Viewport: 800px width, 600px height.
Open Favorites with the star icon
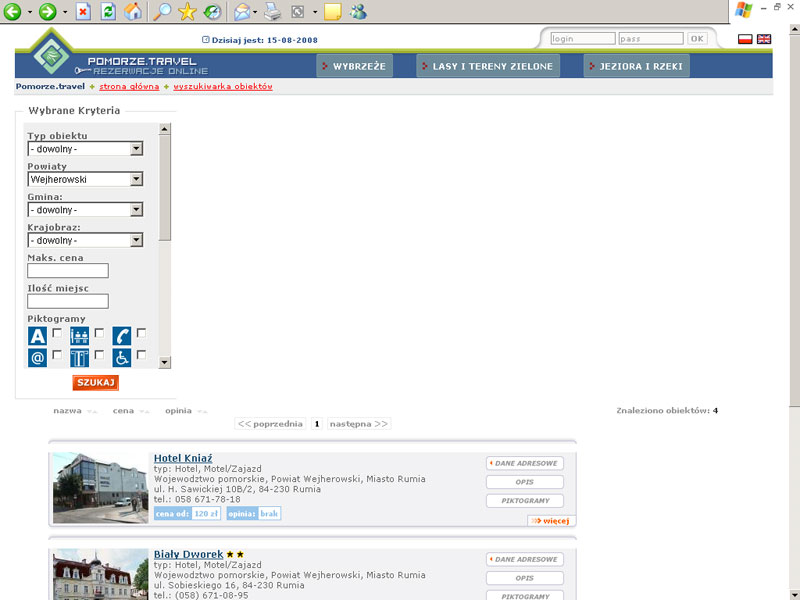point(187,11)
